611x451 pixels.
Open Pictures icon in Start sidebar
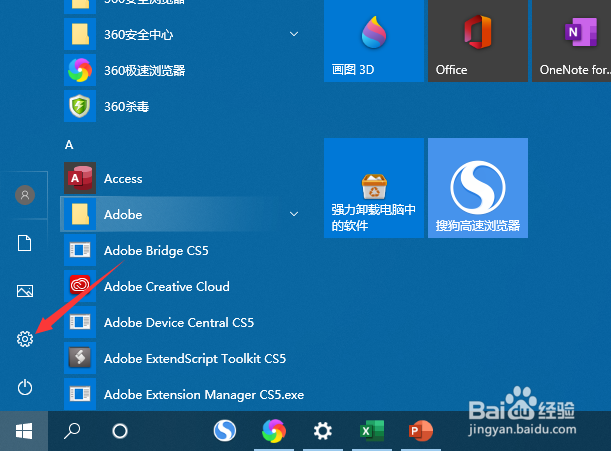point(25,291)
